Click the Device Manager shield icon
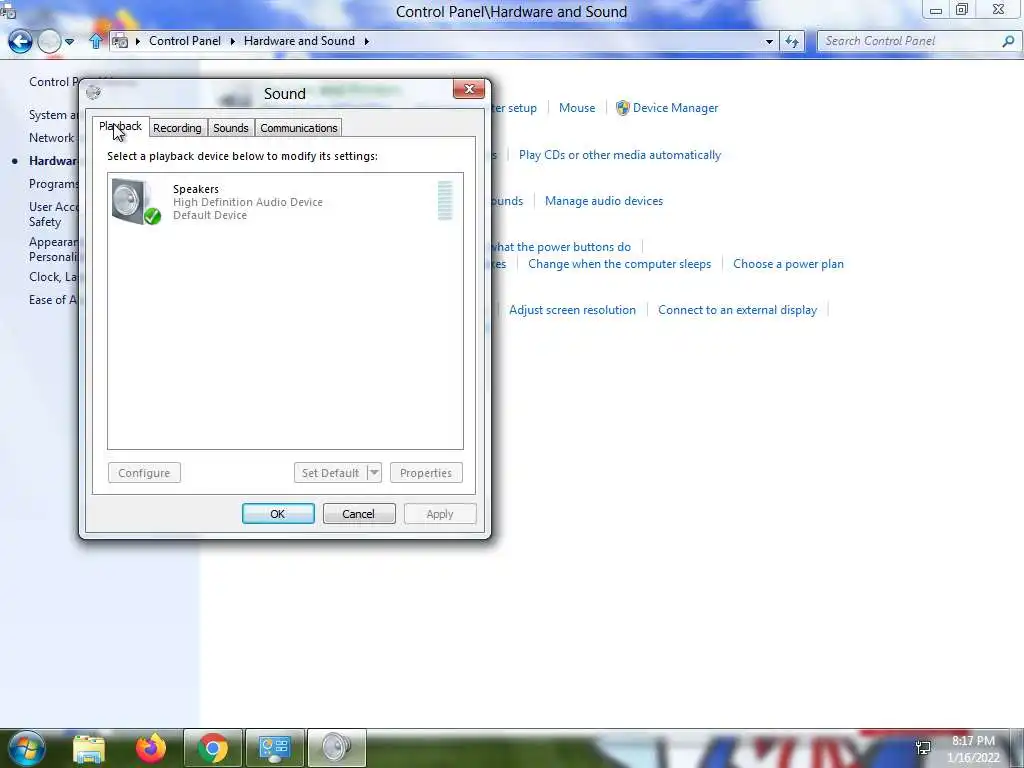 click(x=622, y=108)
